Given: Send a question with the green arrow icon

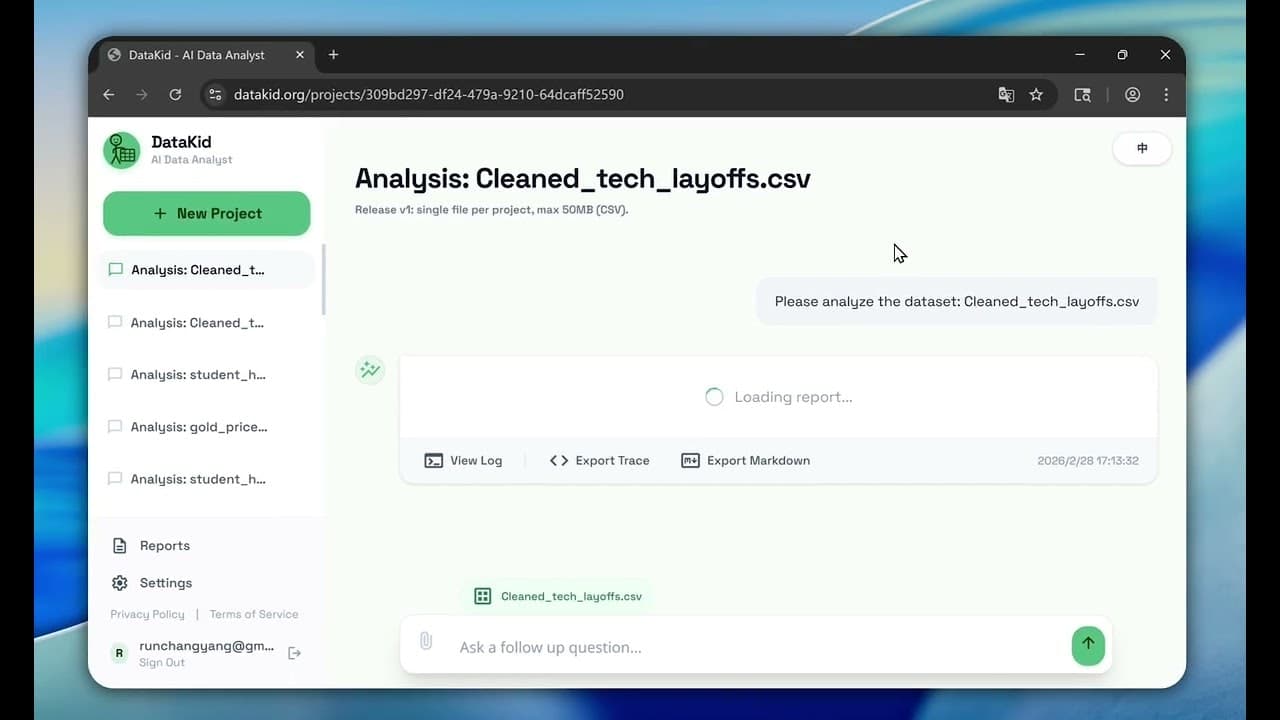Looking at the screenshot, I should coord(1088,645).
